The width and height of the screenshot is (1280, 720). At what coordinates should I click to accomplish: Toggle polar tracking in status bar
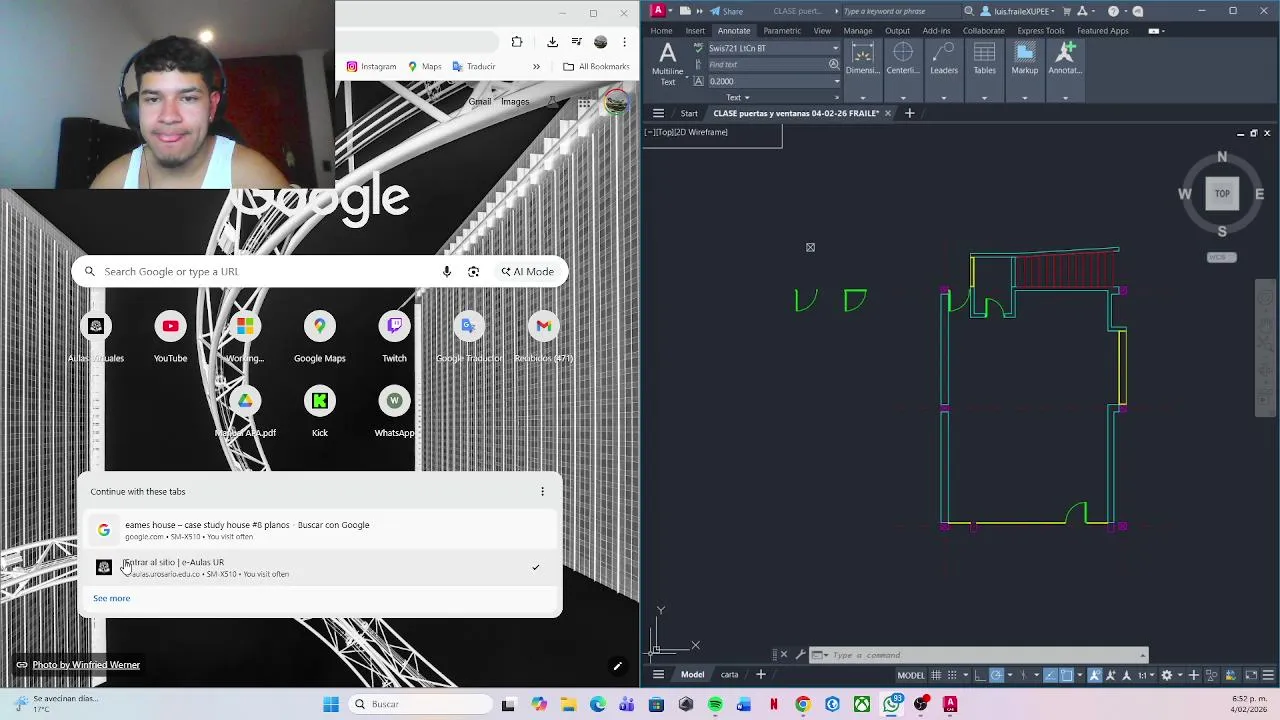pos(997,675)
